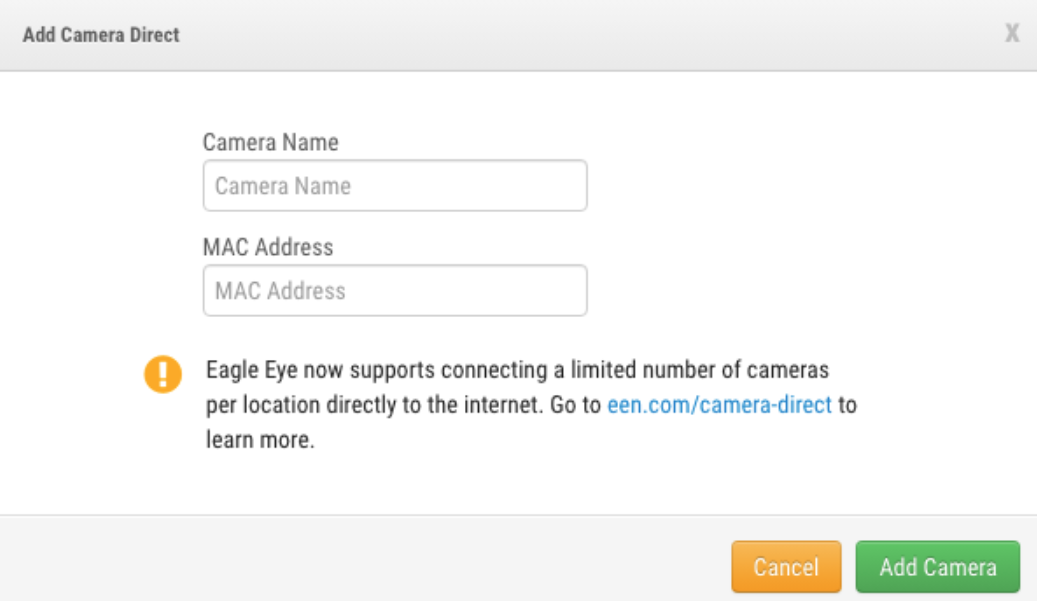Viewport: 1037px width, 601px height.
Task: Click the alert icon beside the notice
Action: tap(163, 375)
